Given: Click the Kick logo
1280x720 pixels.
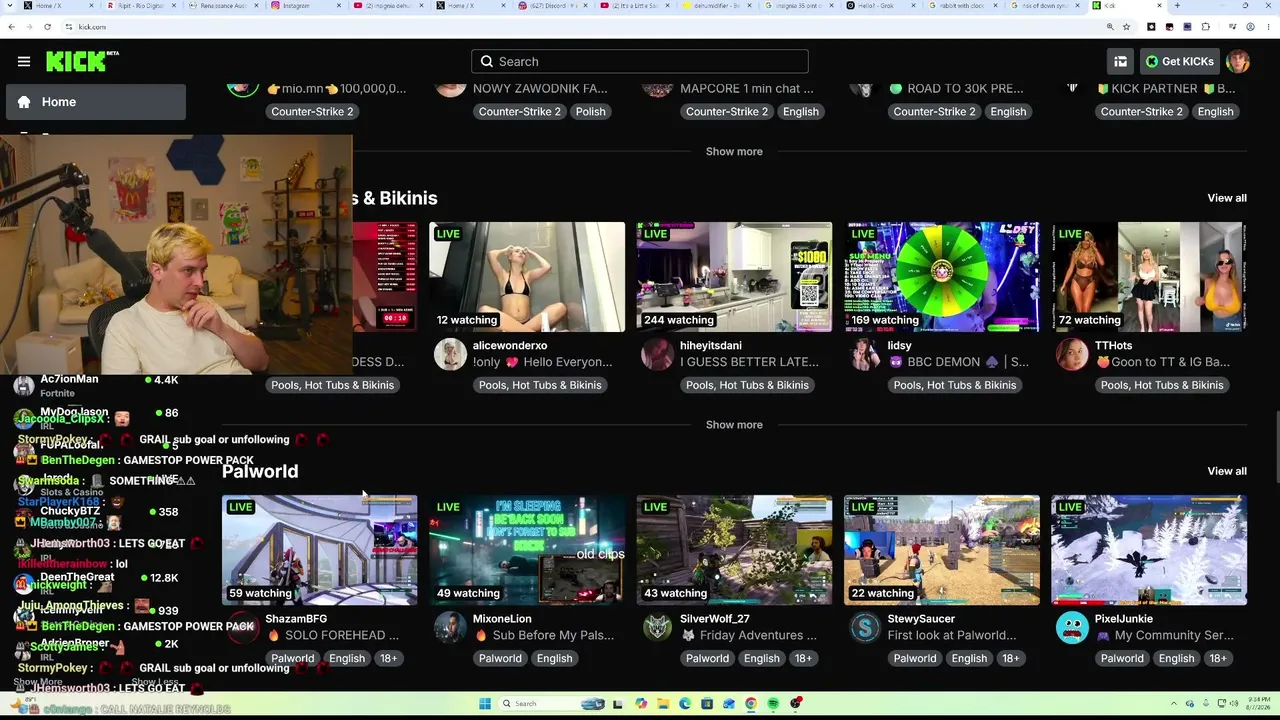Looking at the screenshot, I should point(82,61).
